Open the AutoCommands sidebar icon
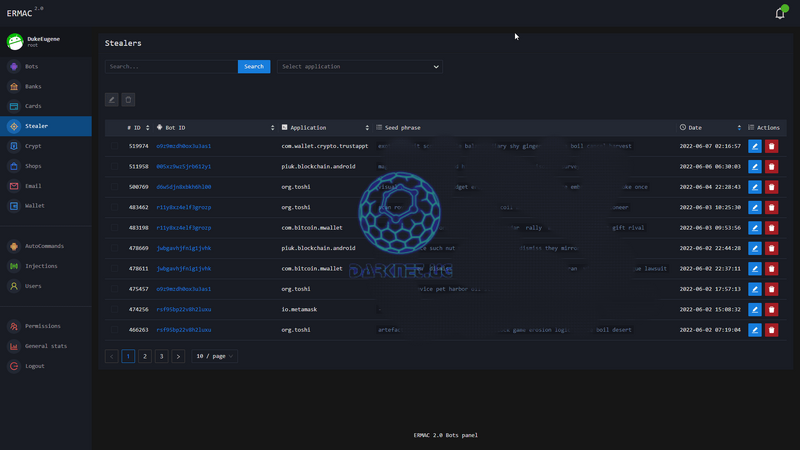800x450 pixels. tap(14, 246)
